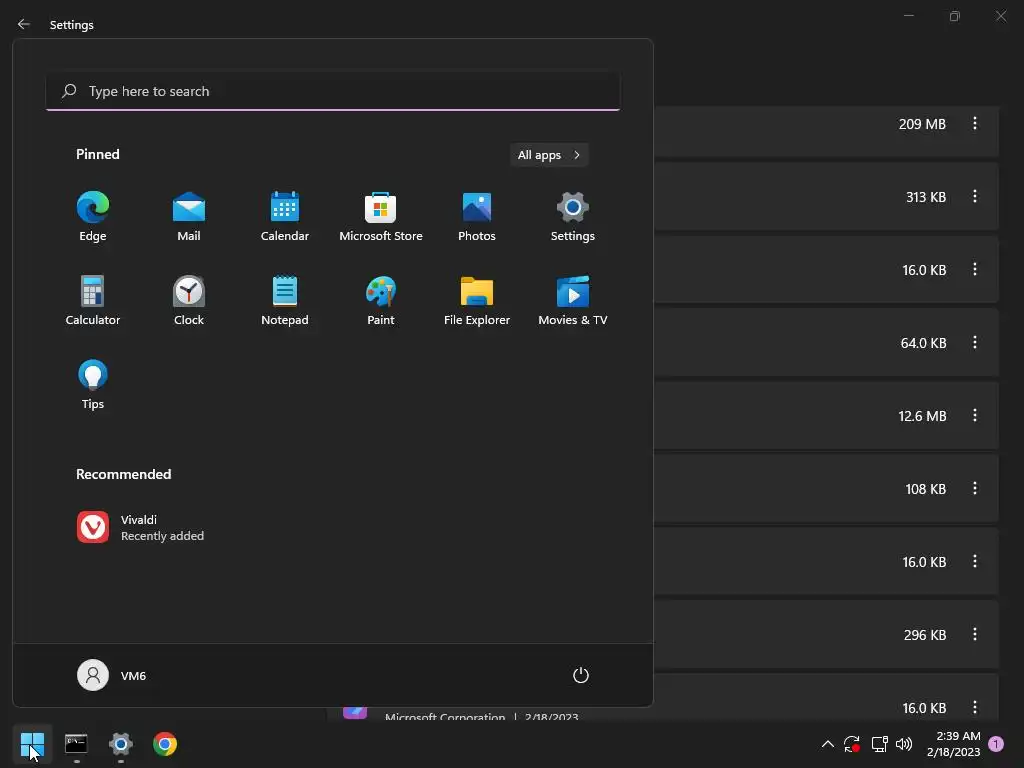Screen dimensions: 1024x768
Task: Open network status tray icon
Action: click(879, 744)
